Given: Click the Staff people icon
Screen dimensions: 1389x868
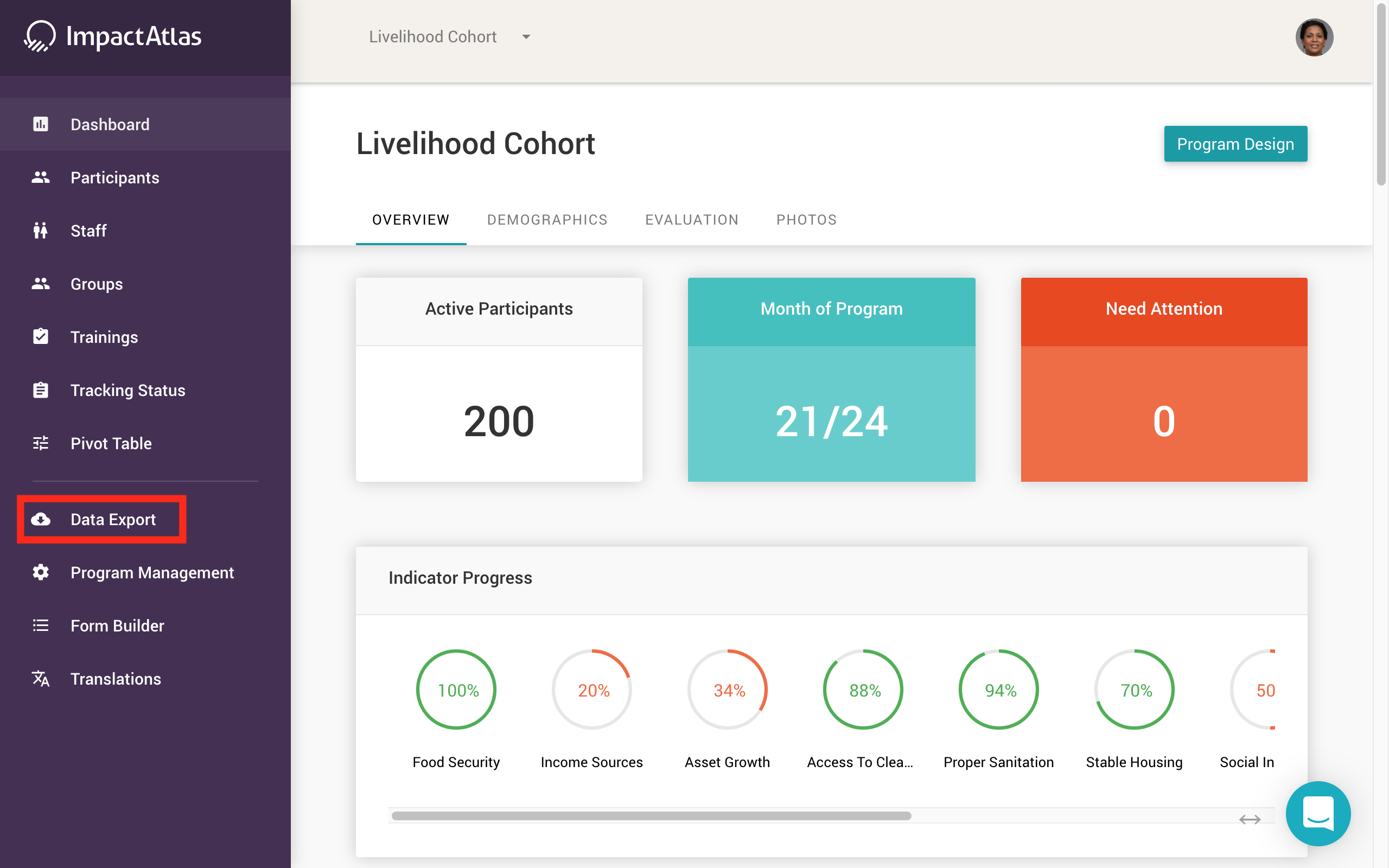Looking at the screenshot, I should point(40,231).
